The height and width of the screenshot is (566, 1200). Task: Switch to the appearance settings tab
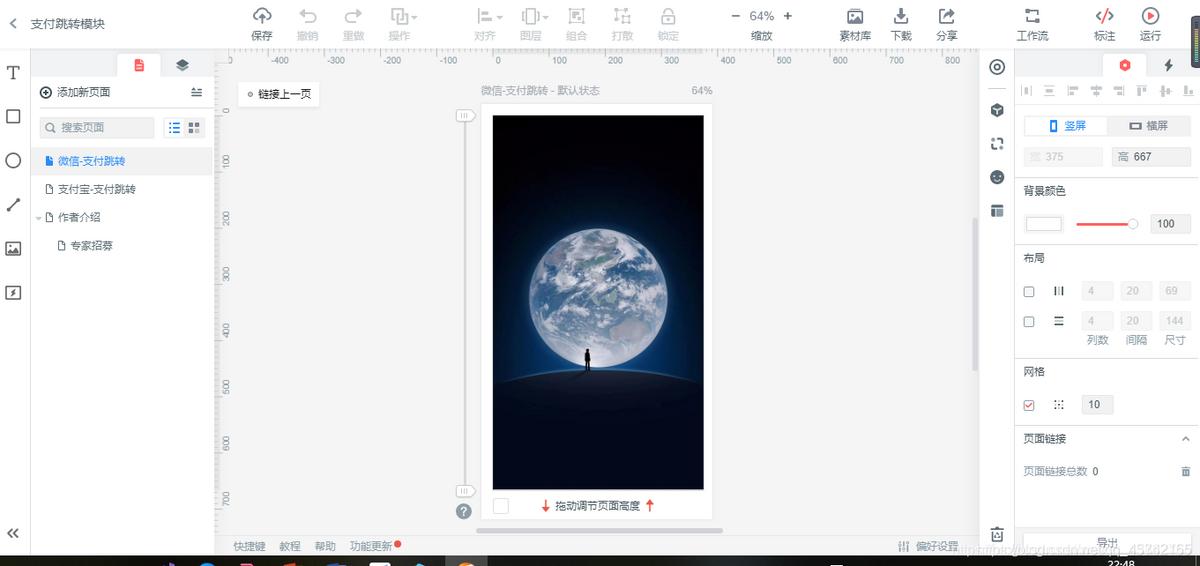click(1125, 65)
